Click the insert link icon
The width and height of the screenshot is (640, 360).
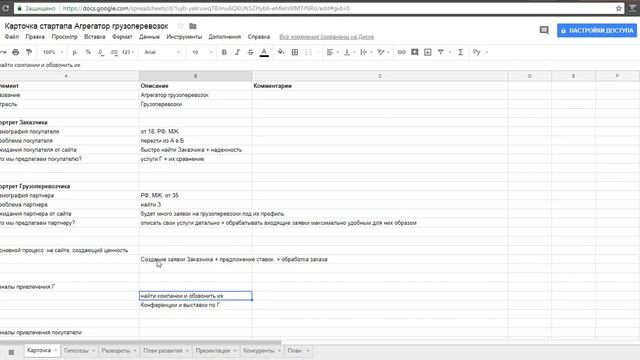click(x=402, y=52)
